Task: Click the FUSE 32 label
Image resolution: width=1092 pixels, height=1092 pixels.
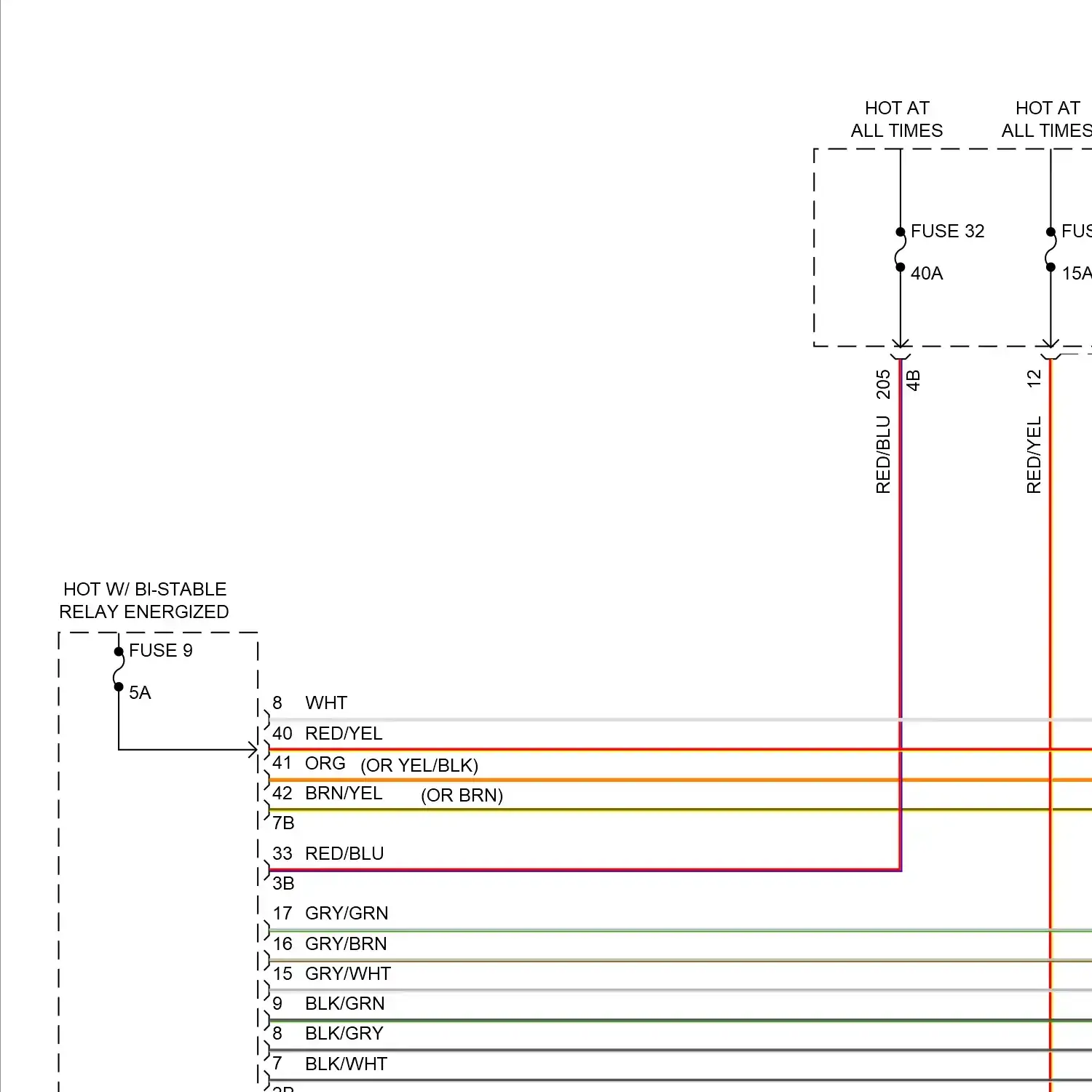Action: (x=947, y=231)
